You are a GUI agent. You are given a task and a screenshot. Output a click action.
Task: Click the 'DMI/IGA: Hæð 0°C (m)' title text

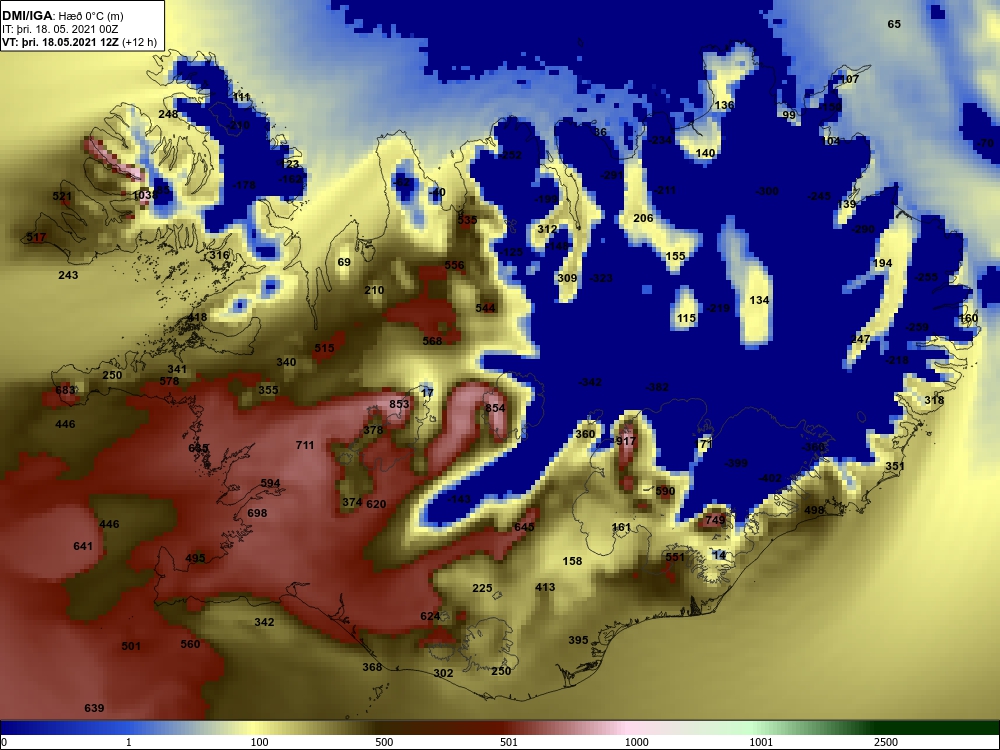(x=64, y=16)
